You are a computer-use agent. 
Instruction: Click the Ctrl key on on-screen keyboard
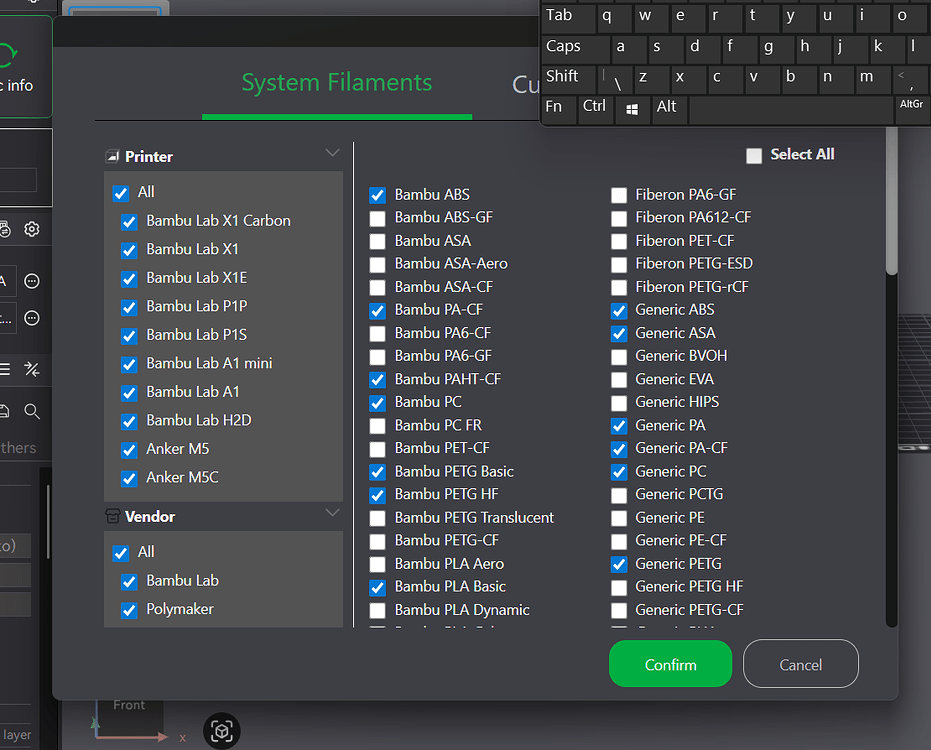click(x=595, y=109)
